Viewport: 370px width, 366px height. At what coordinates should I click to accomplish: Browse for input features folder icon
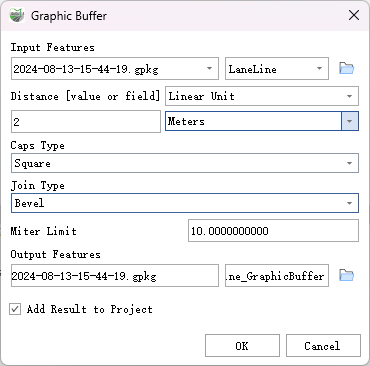click(346, 68)
